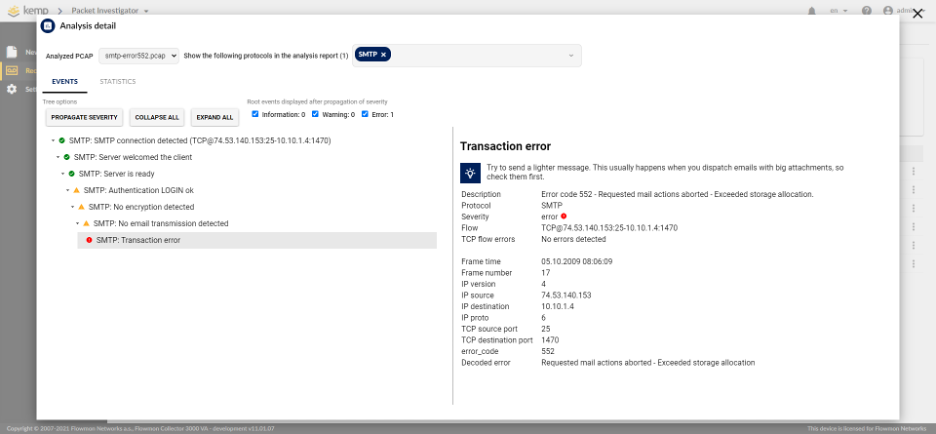This screenshot has width=936, height=434.
Task: Expand the protocols selection dropdown arrow
Action: point(571,56)
